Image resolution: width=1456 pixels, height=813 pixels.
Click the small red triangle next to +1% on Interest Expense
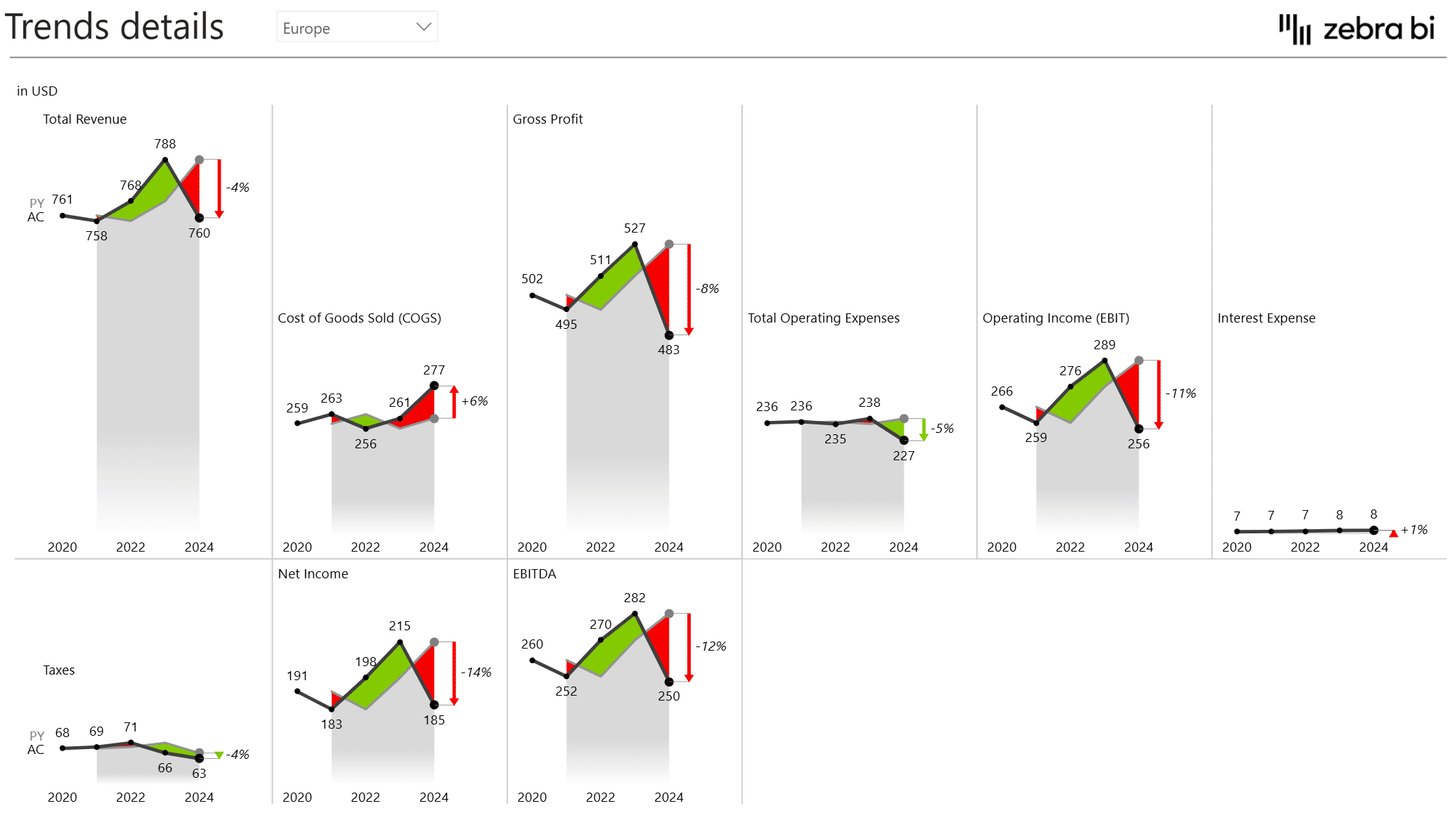pyautogui.click(x=1392, y=533)
